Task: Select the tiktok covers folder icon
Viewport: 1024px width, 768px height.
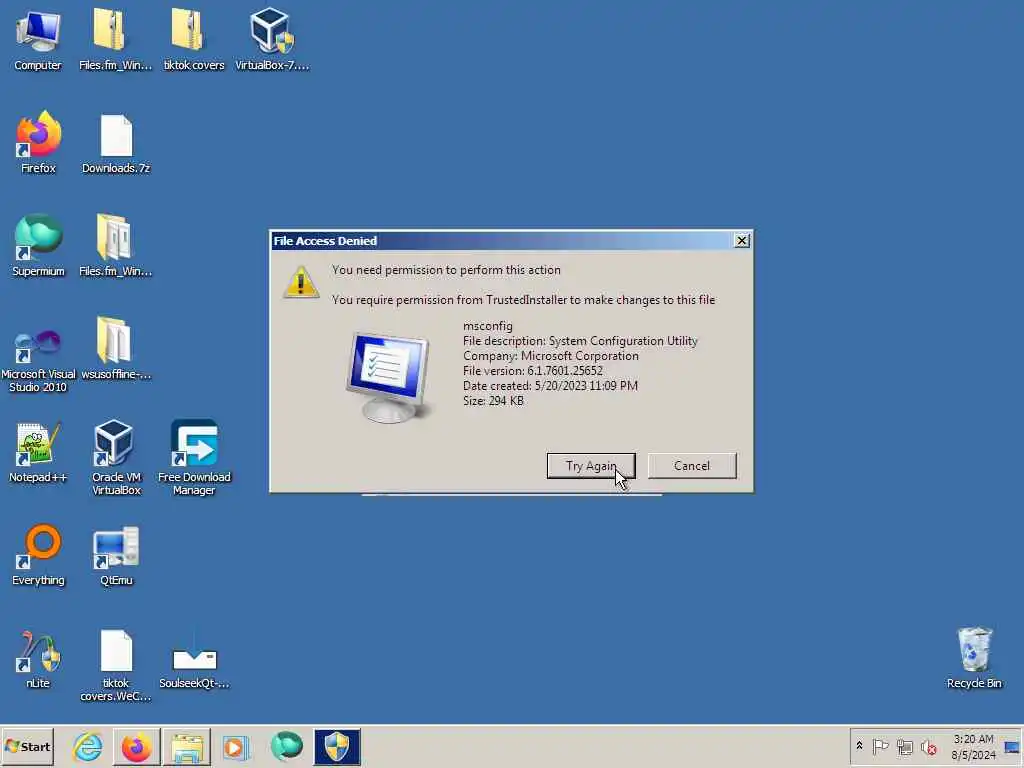Action: 193,38
